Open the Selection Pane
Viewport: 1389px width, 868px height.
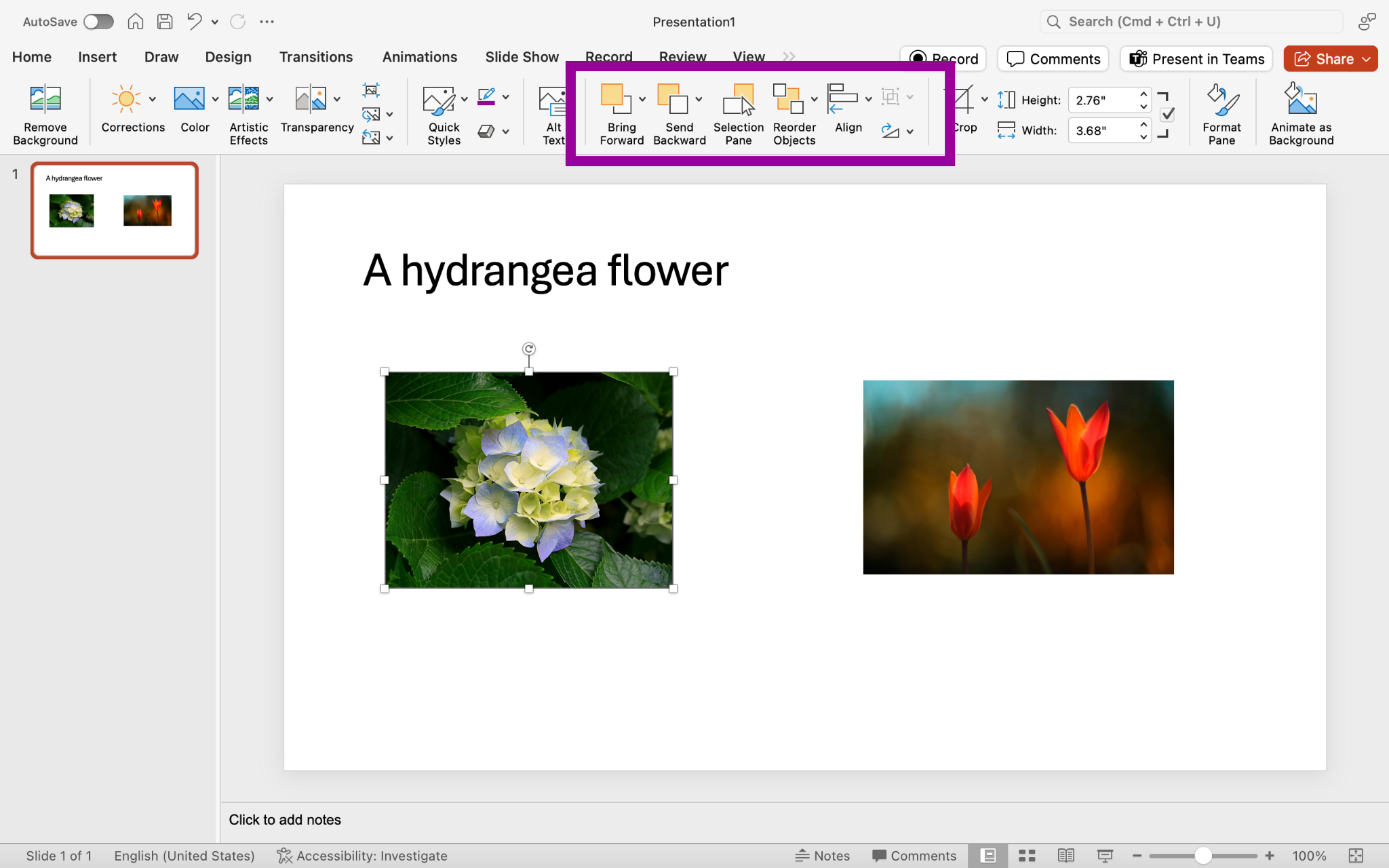pos(739,114)
